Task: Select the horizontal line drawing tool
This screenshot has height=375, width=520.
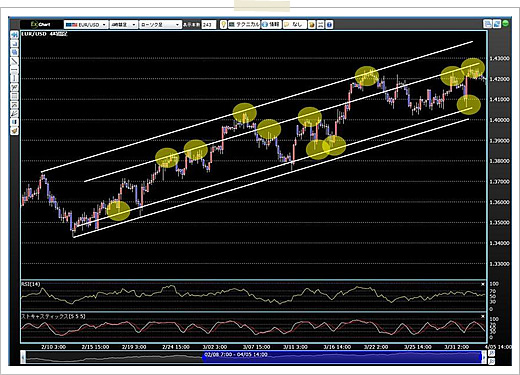Action: coord(14,70)
